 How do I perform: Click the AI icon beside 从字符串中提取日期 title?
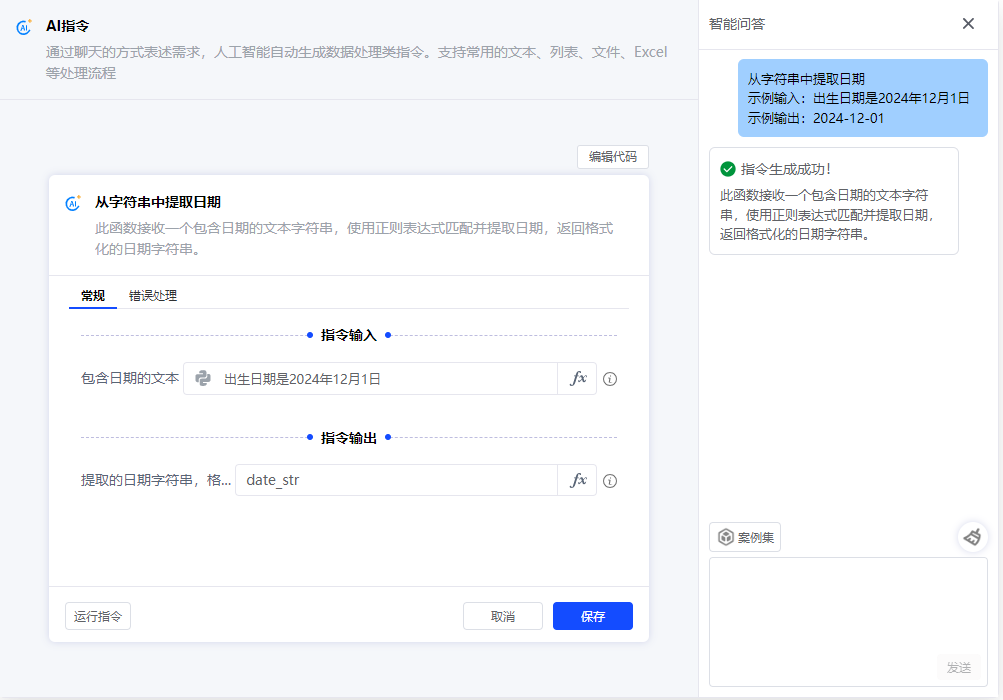pyautogui.click(x=73, y=203)
